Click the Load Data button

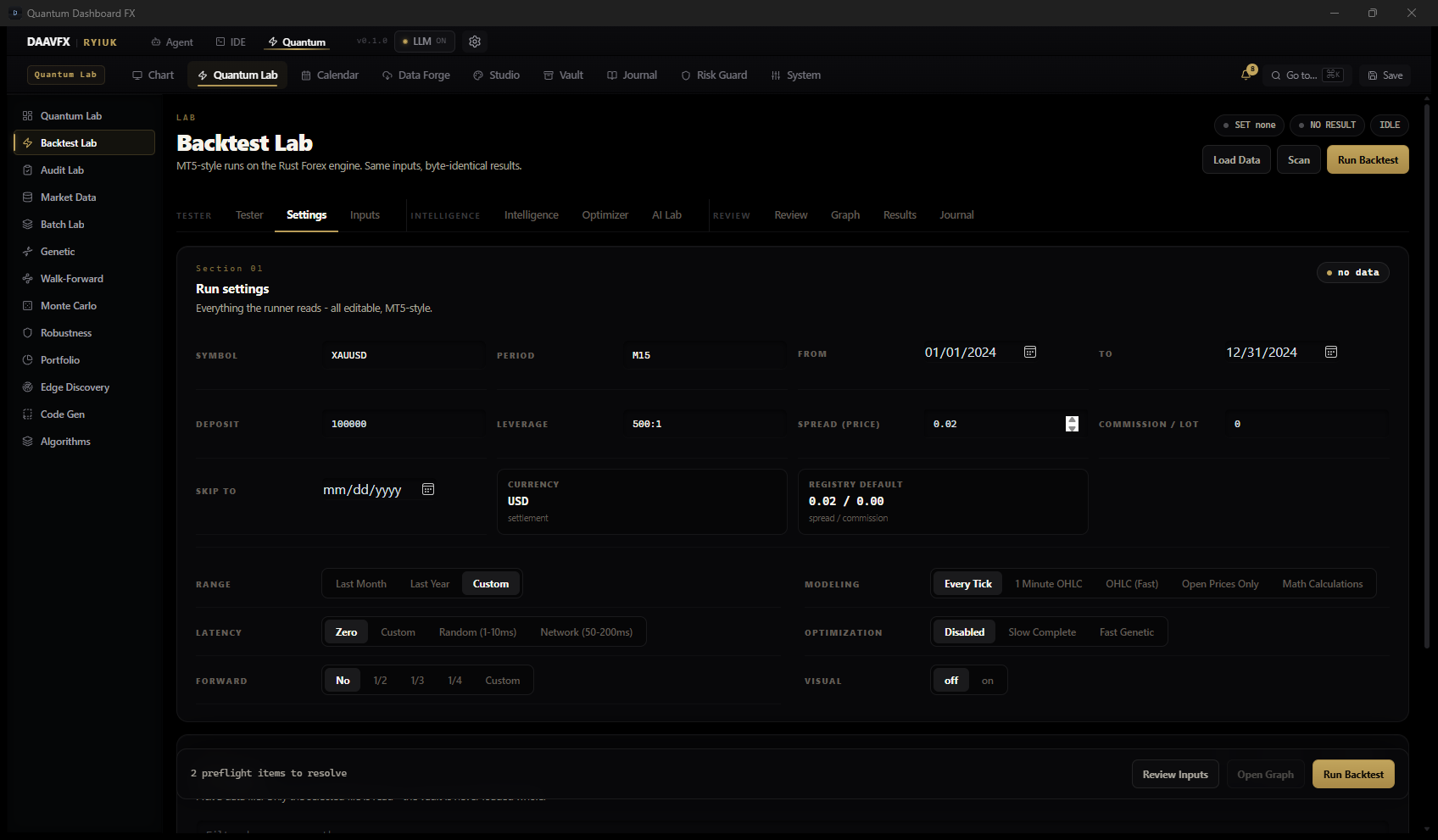(x=1236, y=160)
